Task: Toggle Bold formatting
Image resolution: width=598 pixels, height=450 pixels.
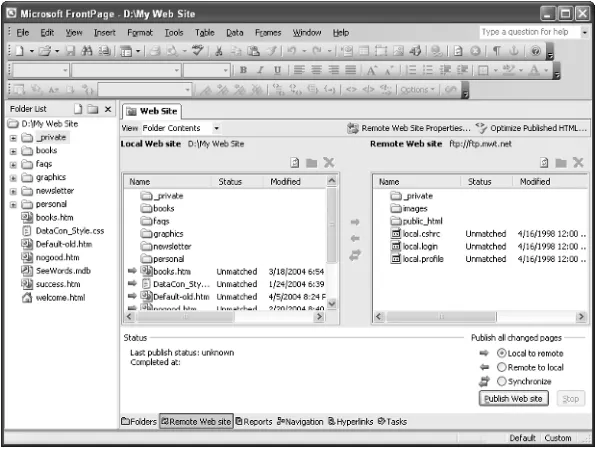Action: [243, 70]
